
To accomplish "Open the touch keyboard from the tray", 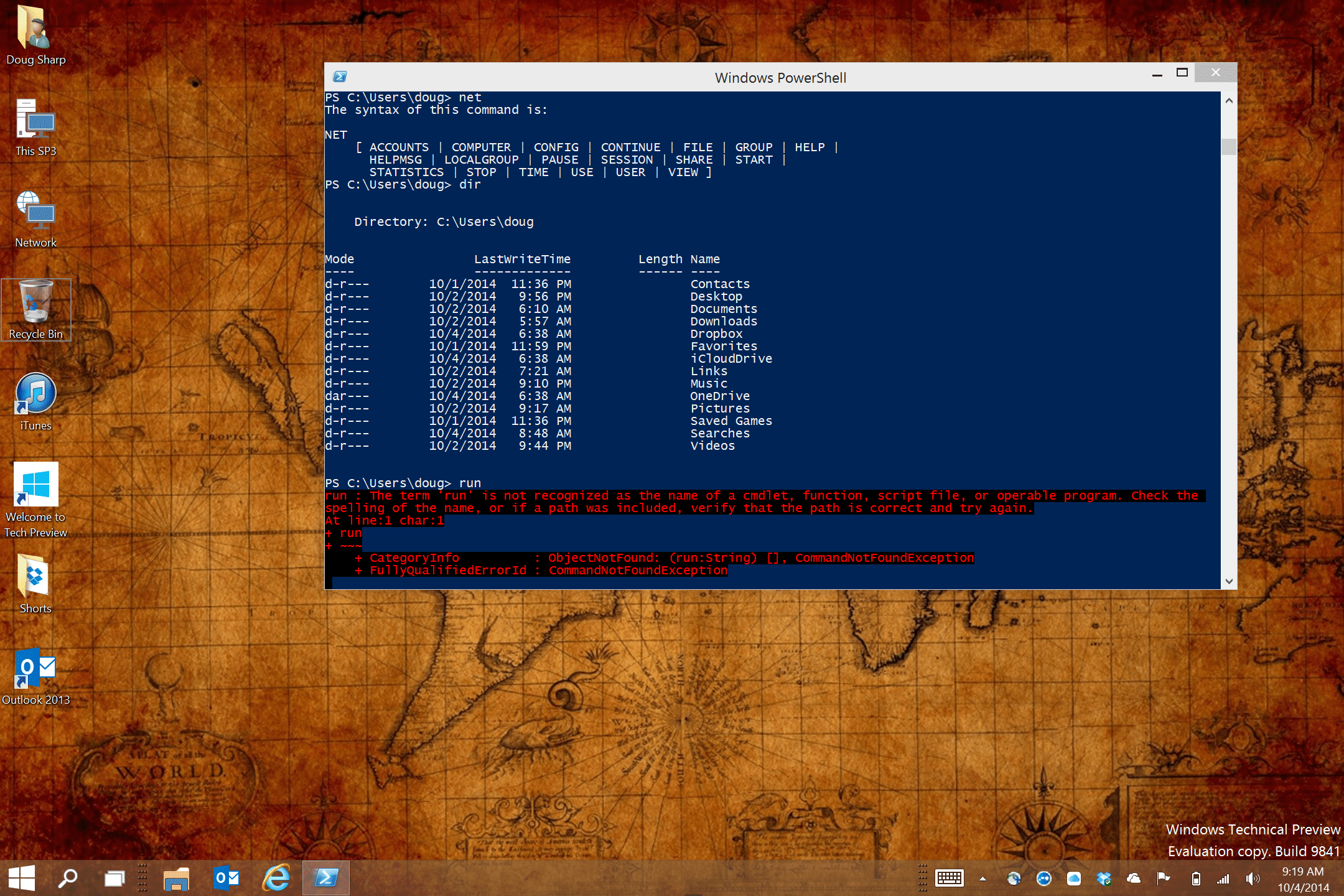I will click(x=950, y=879).
